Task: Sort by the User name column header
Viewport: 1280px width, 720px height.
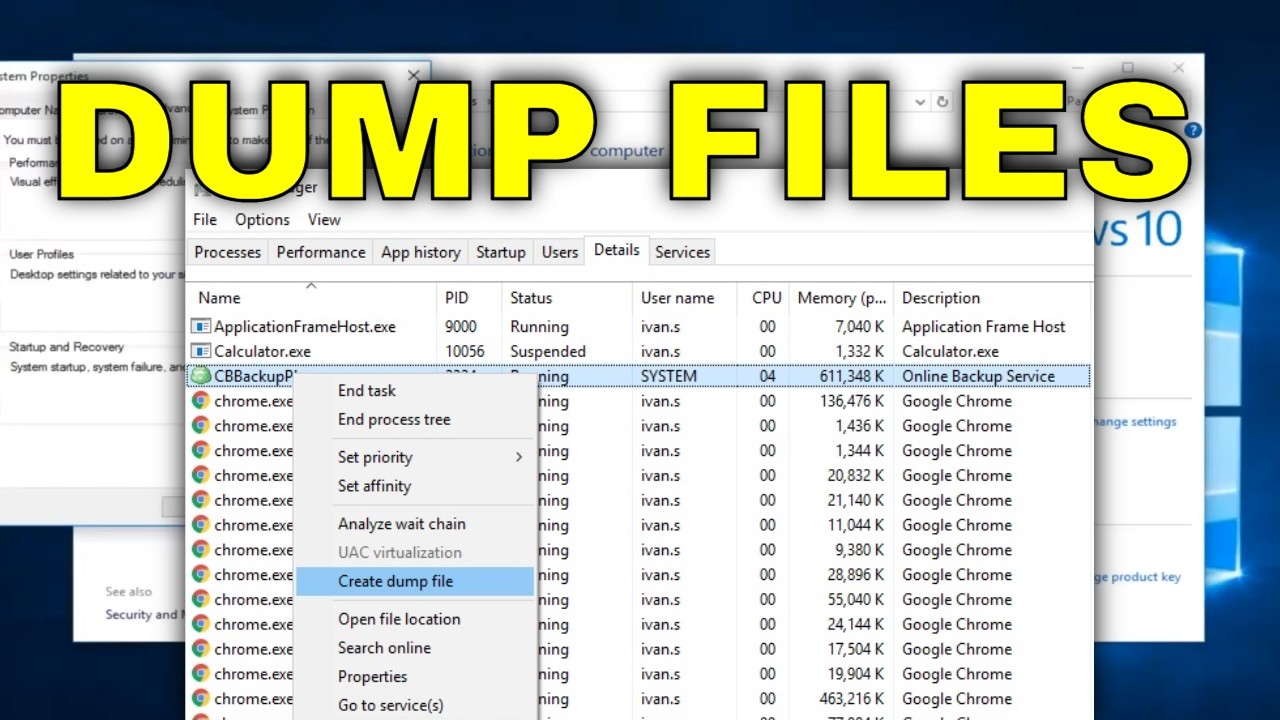Action: [687, 297]
